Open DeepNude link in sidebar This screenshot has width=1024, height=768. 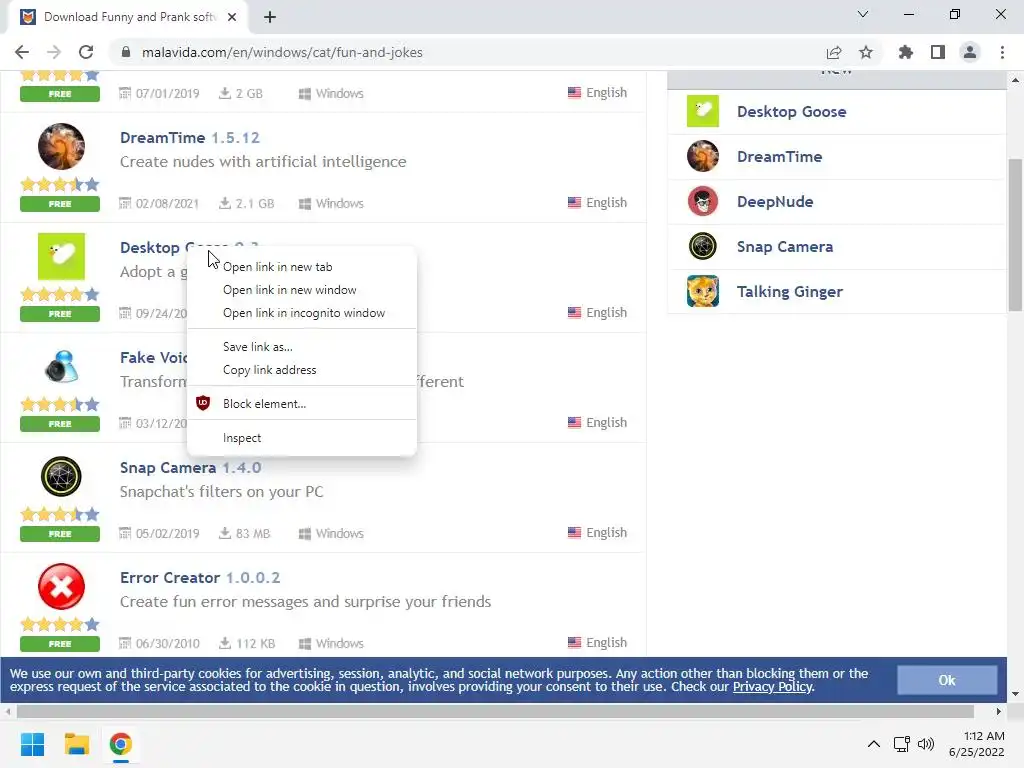[x=775, y=202]
